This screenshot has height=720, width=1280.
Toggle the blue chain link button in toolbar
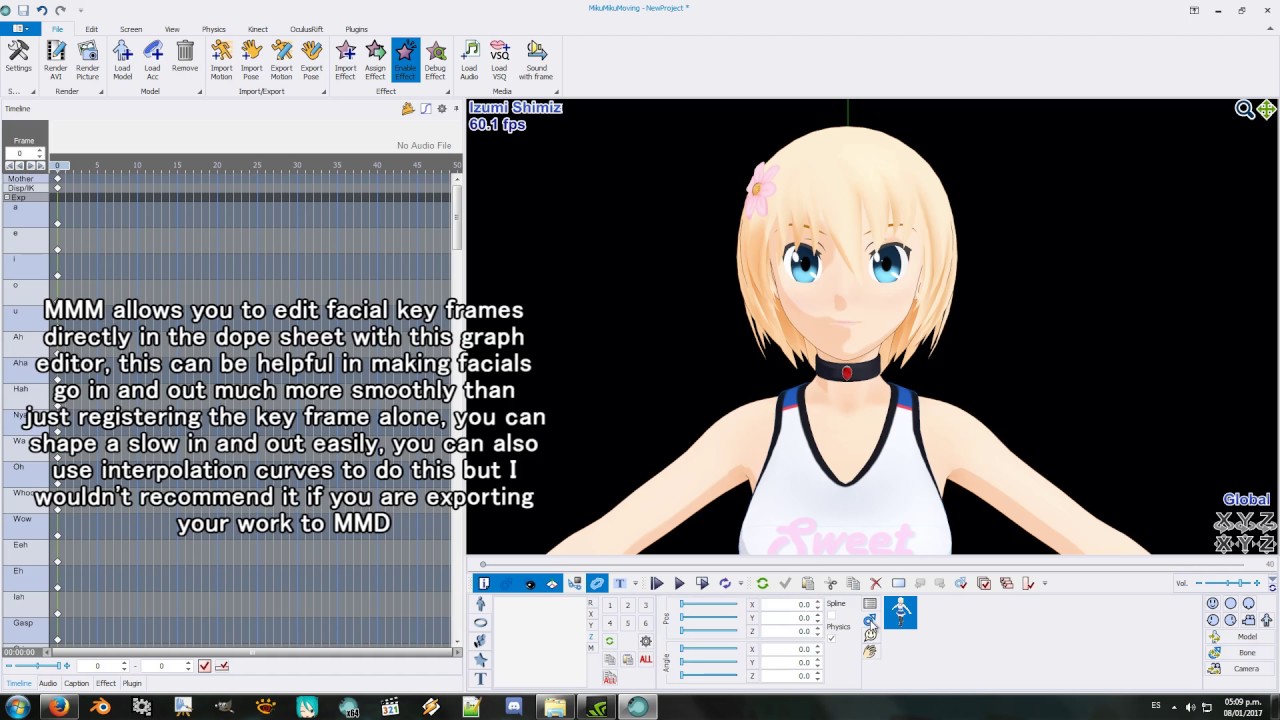pos(597,583)
